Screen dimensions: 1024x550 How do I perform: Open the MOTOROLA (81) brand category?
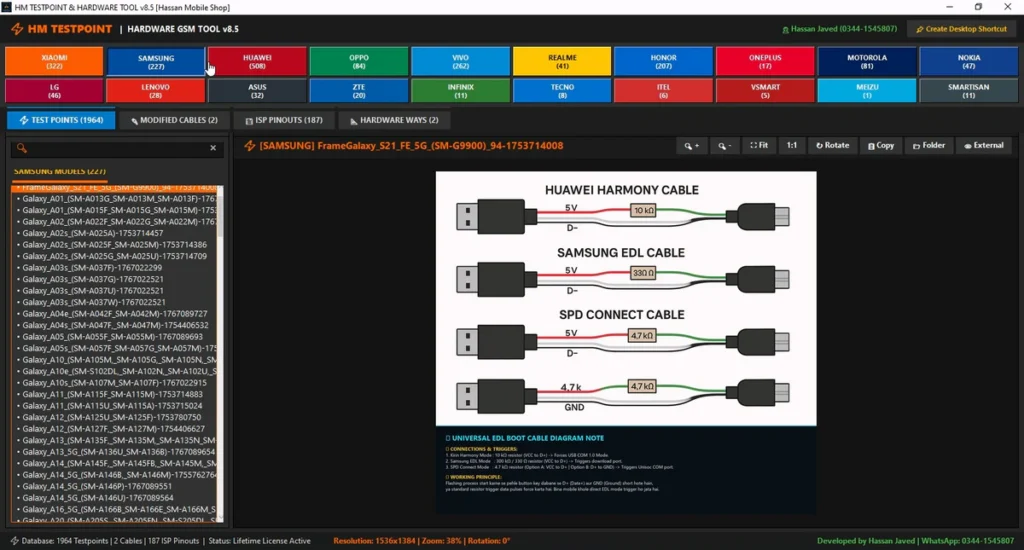click(x=867, y=61)
